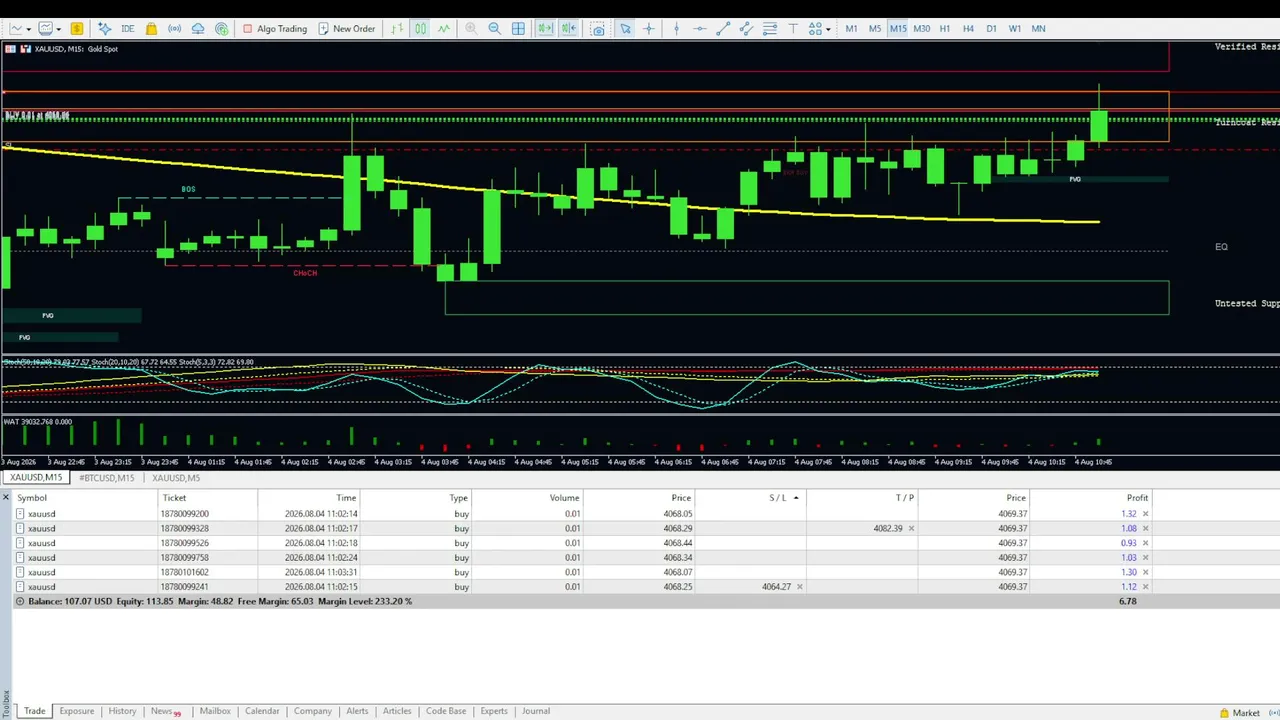The height and width of the screenshot is (720, 1280).
Task: Toggle chart auto scroll
Action: [x=545, y=29]
